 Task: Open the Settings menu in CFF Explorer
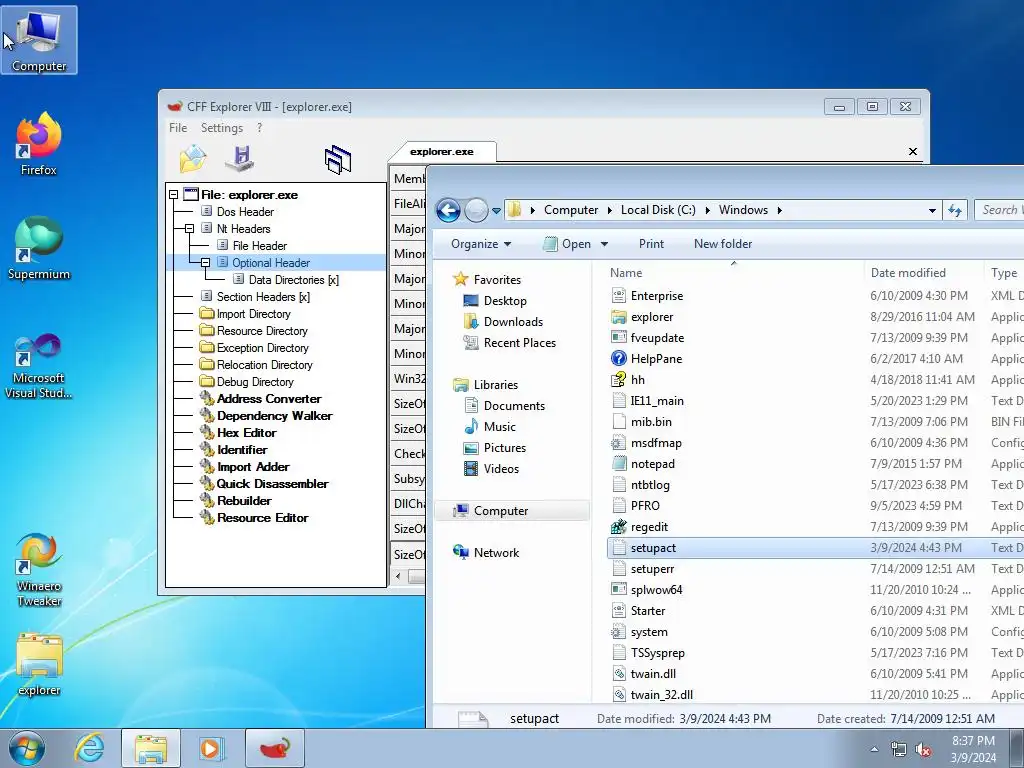tap(221, 128)
